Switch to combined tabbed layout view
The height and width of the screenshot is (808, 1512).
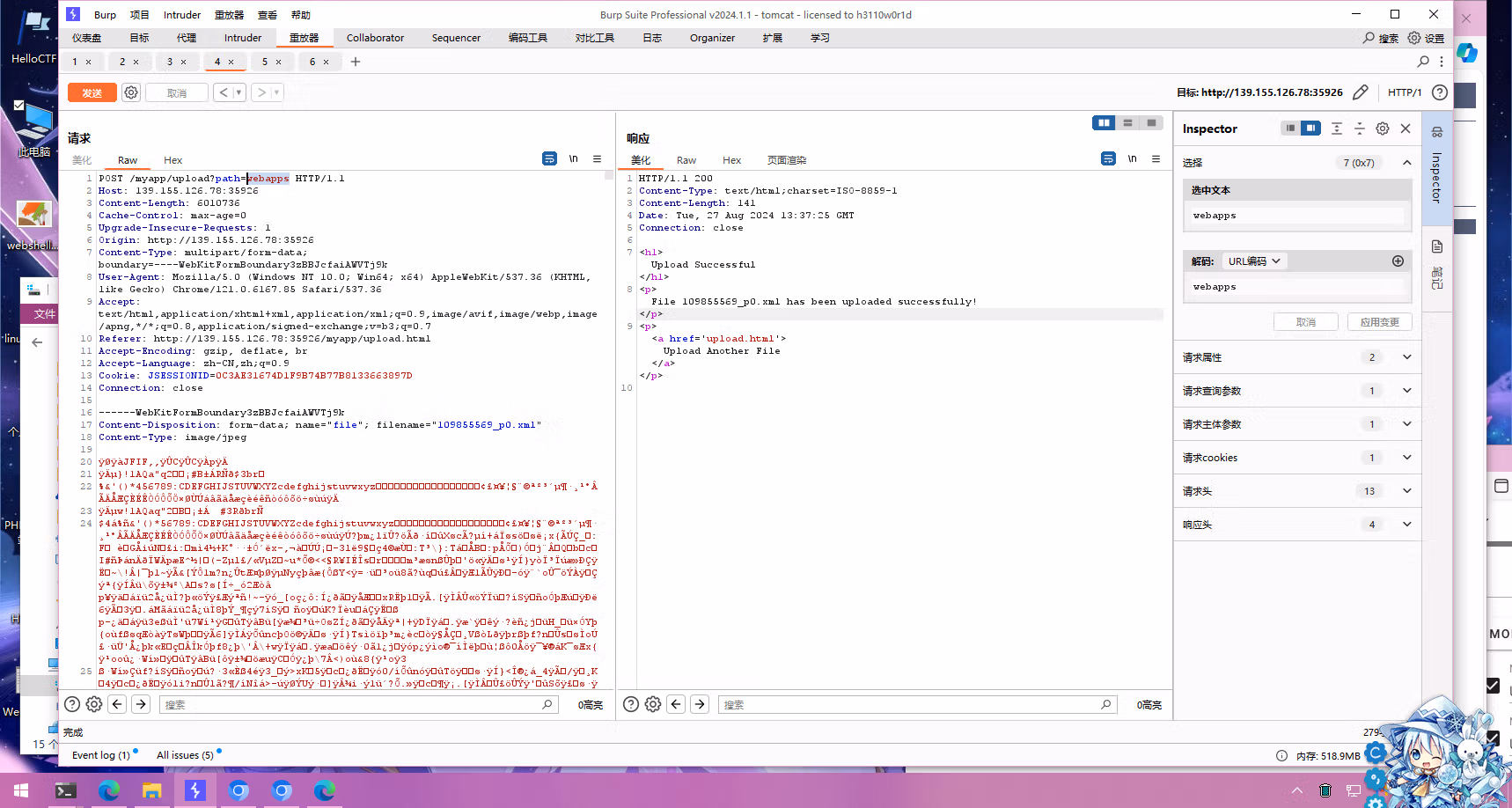(1151, 123)
